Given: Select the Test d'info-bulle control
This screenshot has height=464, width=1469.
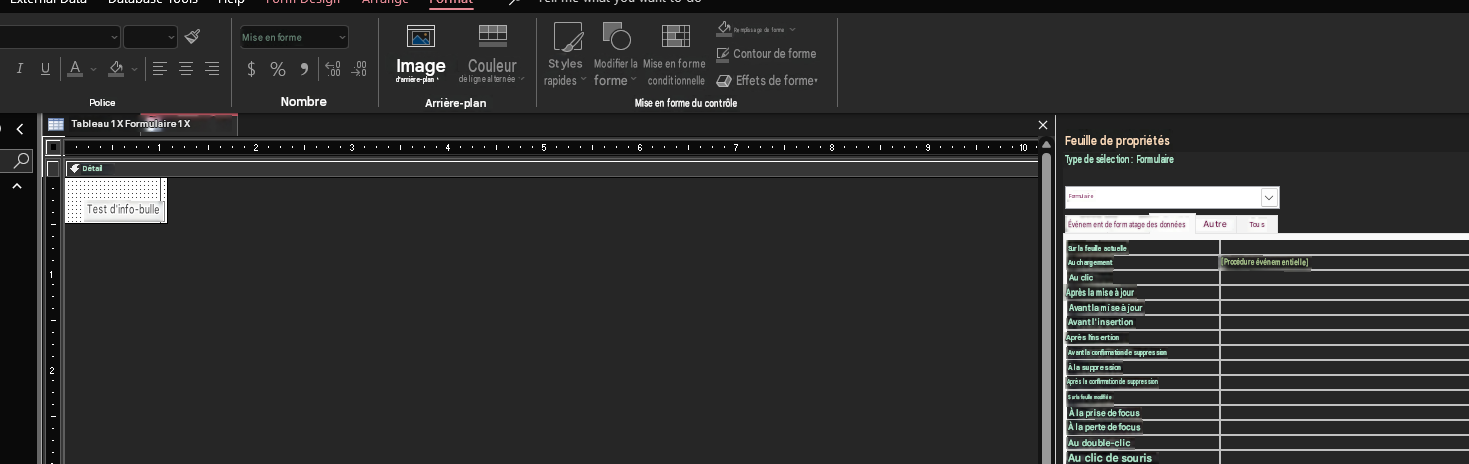Looking at the screenshot, I should tap(123, 210).
